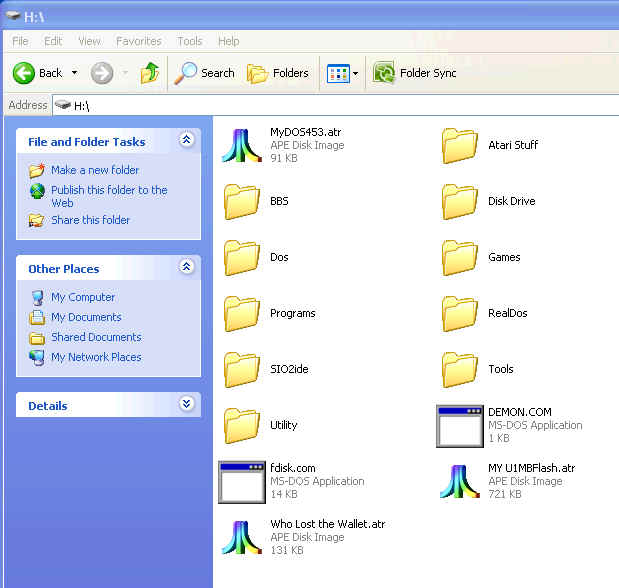The width and height of the screenshot is (619, 588).
Task: Open the View menu
Action: 89,41
